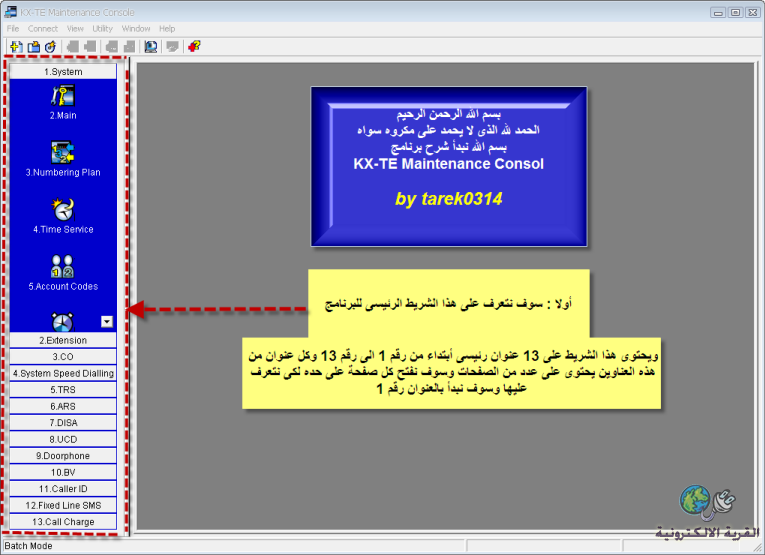Click the connect-to-PBX target icon in toolbar
765x555 pixels.
tap(51, 47)
